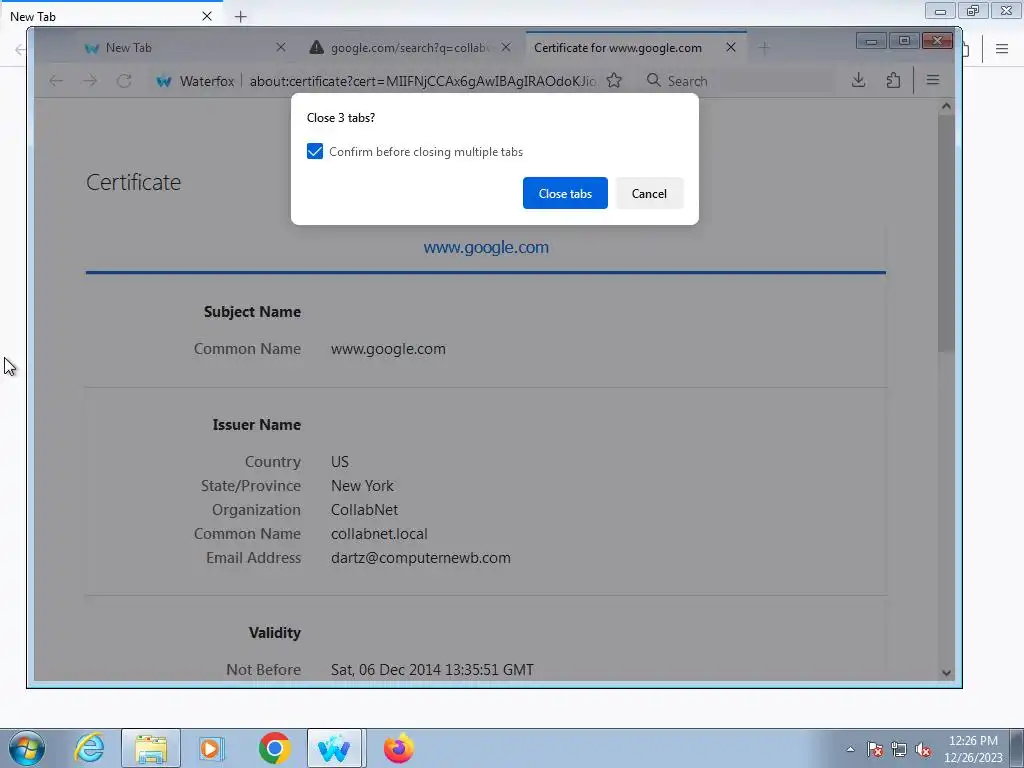Reload the certificate page
Screen dimensions: 1024x768
click(124, 80)
